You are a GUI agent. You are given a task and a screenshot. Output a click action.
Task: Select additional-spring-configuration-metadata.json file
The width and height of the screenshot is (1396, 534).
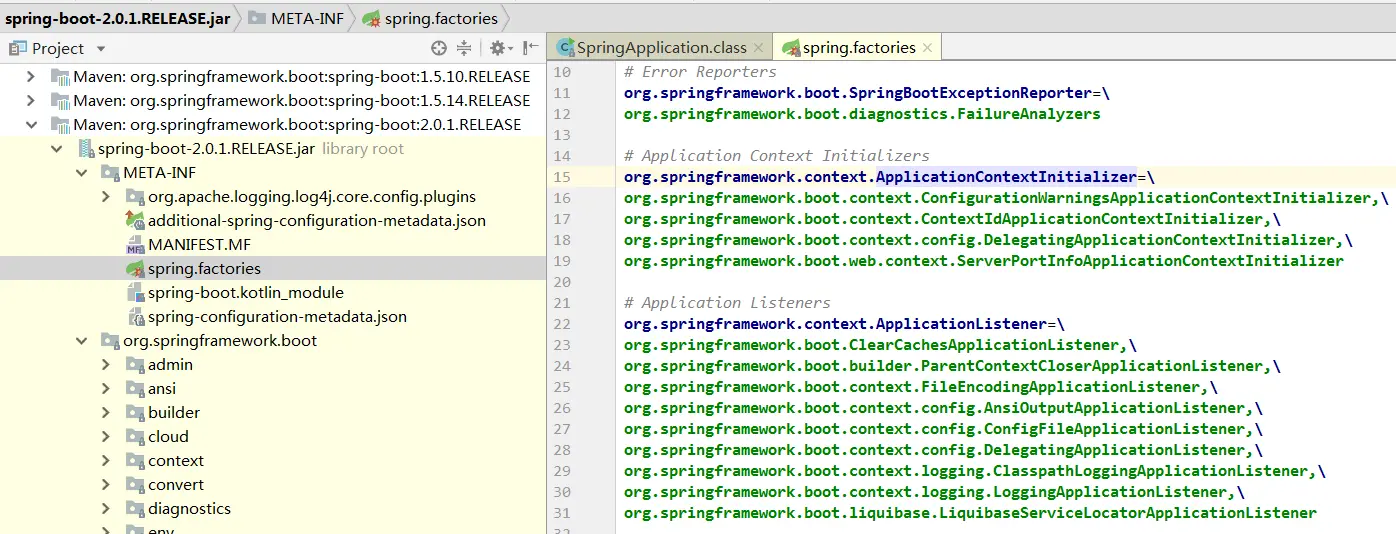(317, 220)
